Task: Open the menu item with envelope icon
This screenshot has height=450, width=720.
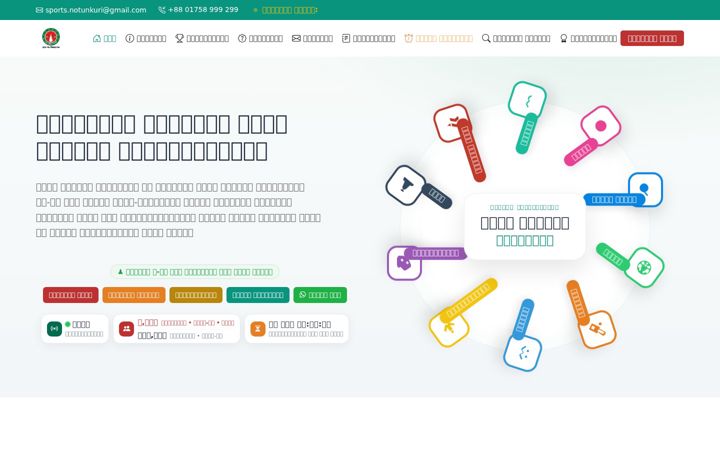Action: click(312, 38)
